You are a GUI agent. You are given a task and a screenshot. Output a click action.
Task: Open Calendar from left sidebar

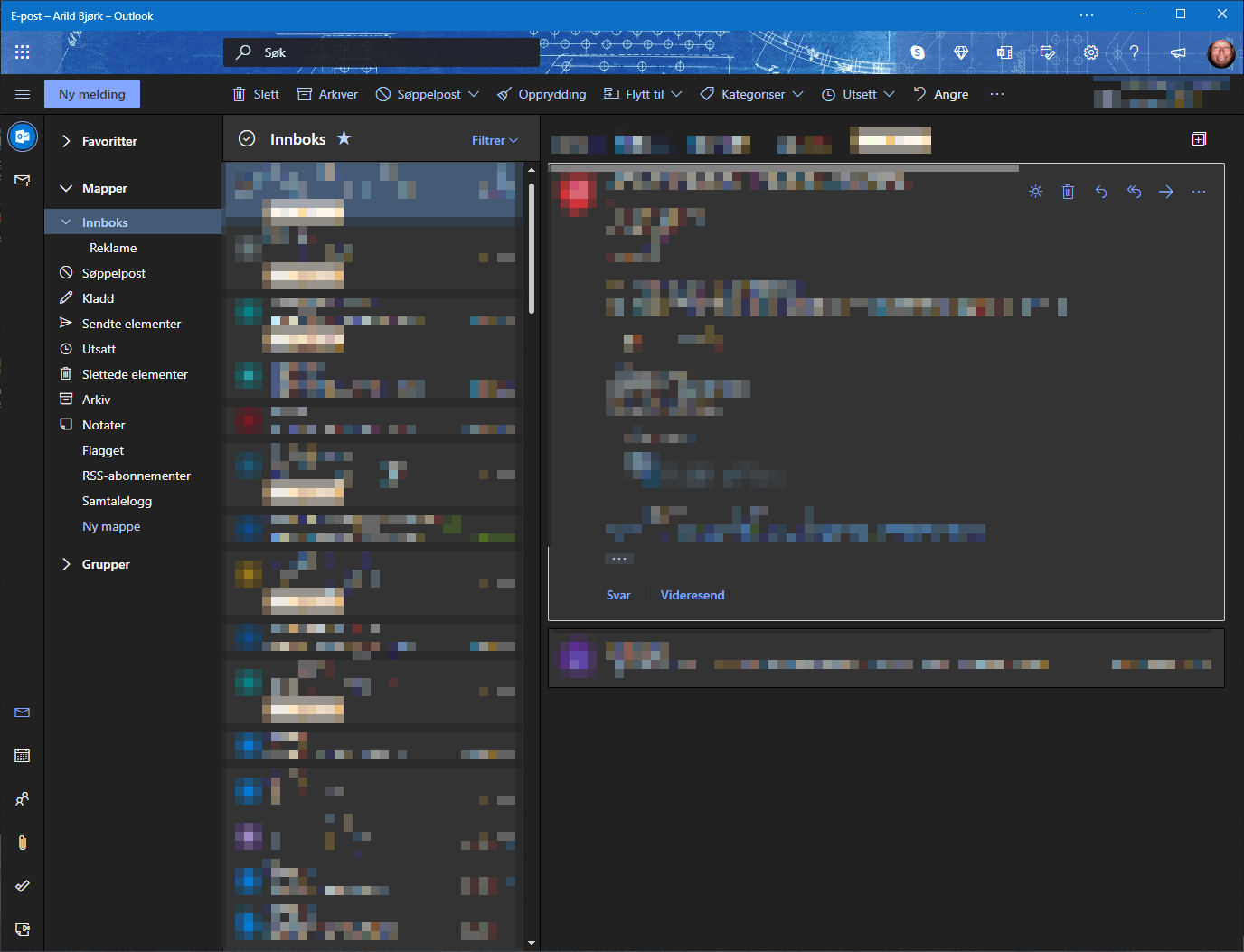pyautogui.click(x=23, y=756)
